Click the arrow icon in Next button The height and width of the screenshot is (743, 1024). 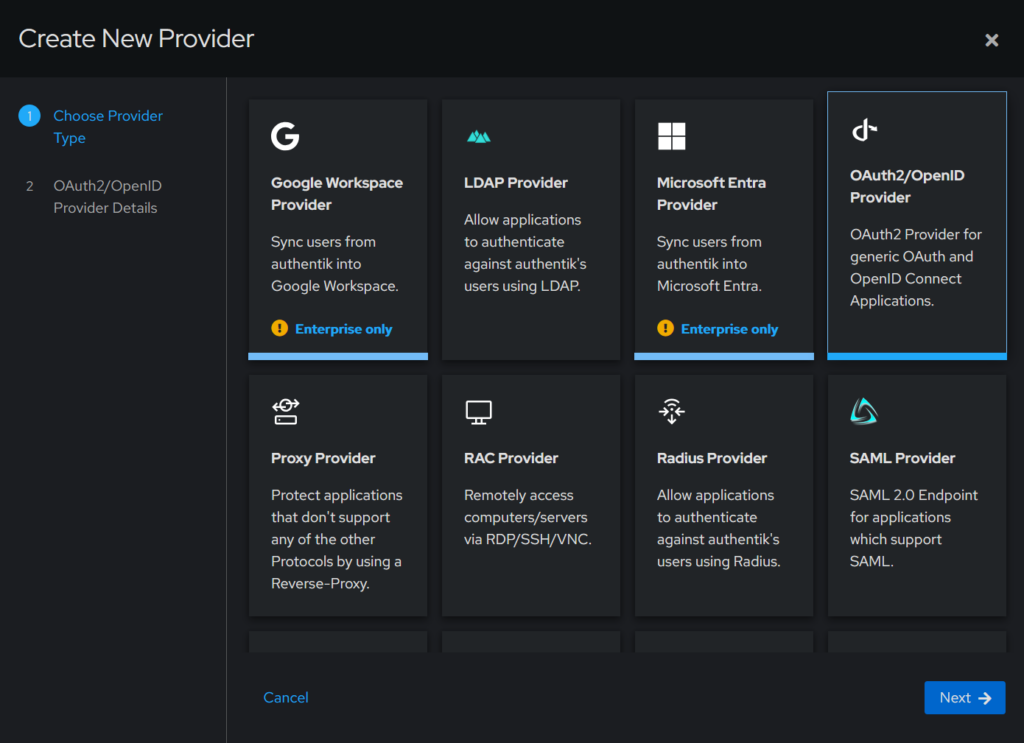pos(985,698)
